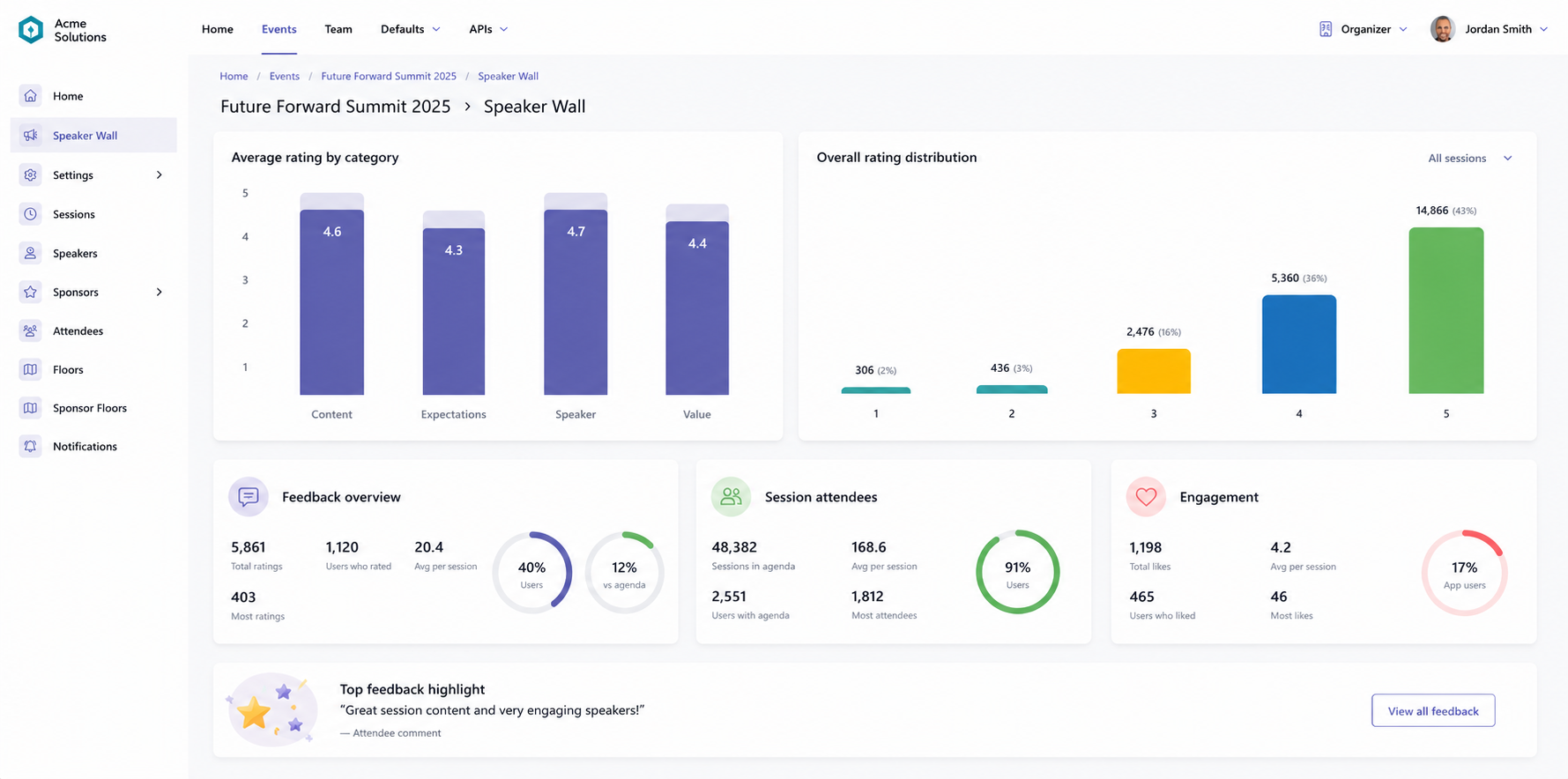Viewport: 1568px width, 779px height.
Task: Click the 17% App users progress ring
Action: pyautogui.click(x=1464, y=573)
